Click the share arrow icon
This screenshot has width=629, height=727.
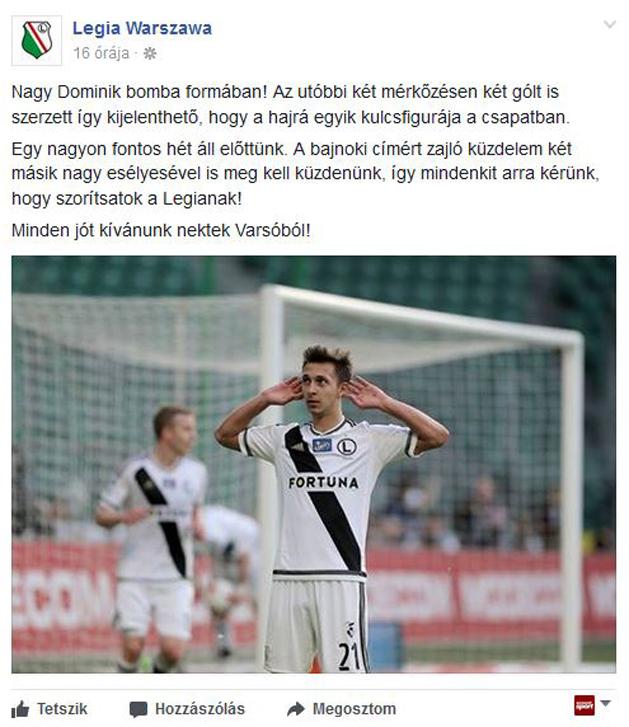[296, 709]
